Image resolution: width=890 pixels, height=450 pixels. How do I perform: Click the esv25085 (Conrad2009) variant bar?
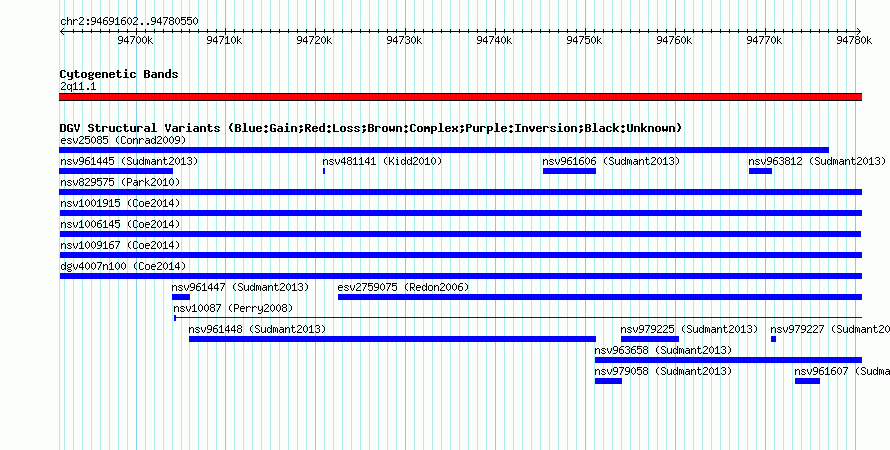pos(444,150)
